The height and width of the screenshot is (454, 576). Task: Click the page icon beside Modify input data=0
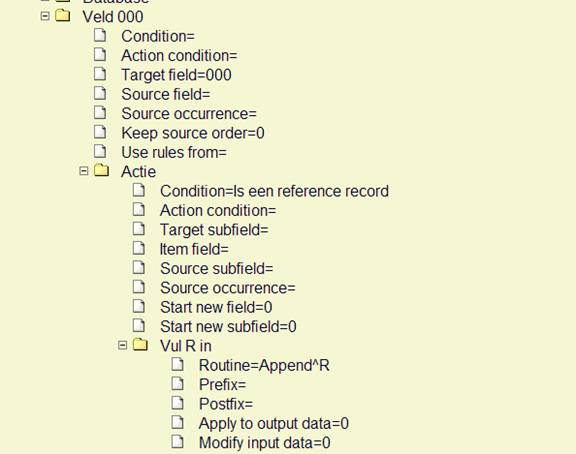coord(178,442)
